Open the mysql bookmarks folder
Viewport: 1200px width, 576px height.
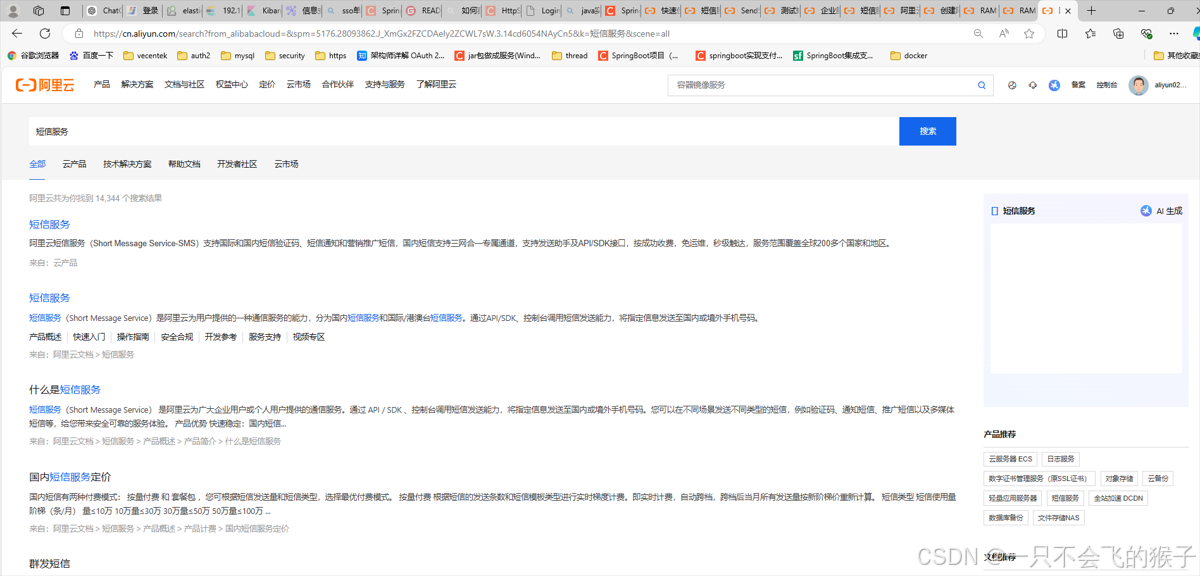[238, 56]
